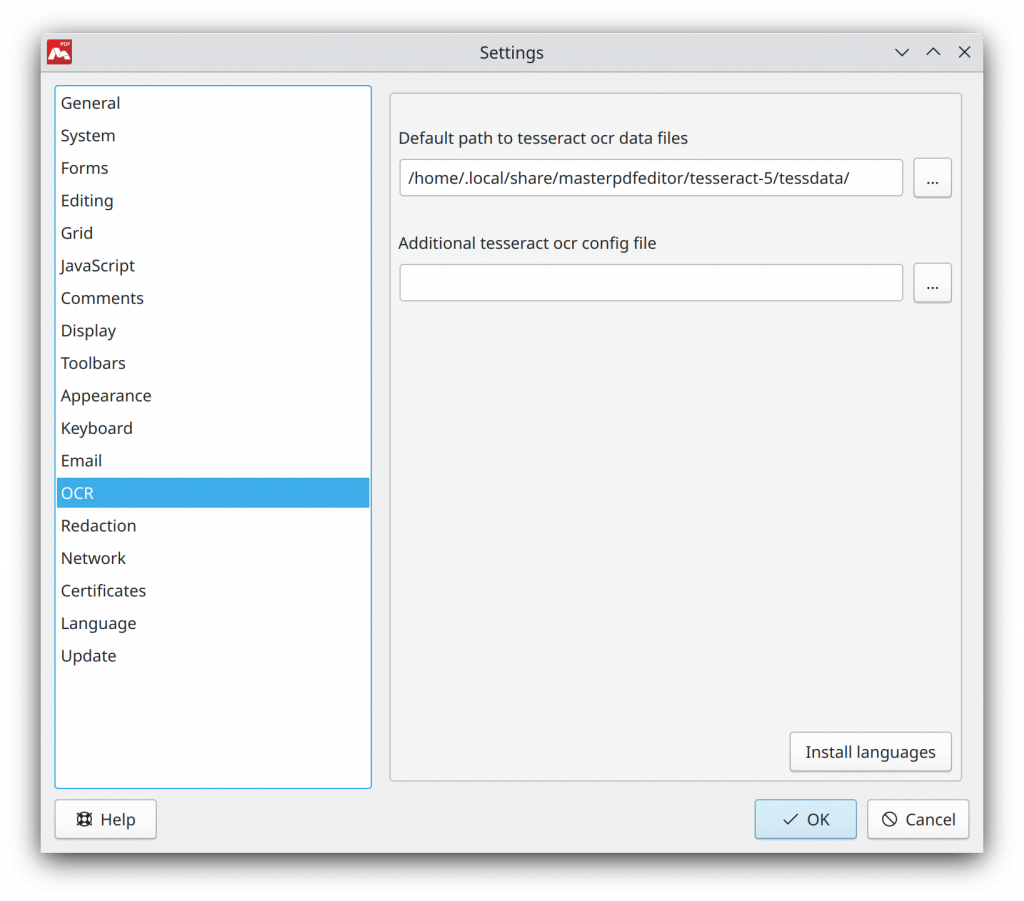This screenshot has width=1024, height=901.
Task: Open the Certificates settings
Action: (x=103, y=591)
